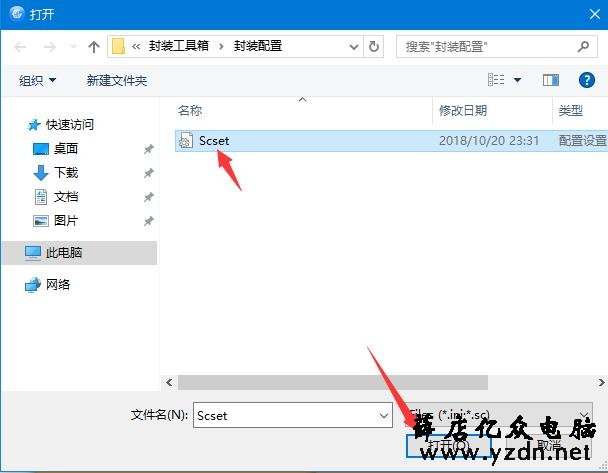This screenshot has width=608, height=473.
Task: Go forward using the forward arrow
Action: coord(50,47)
